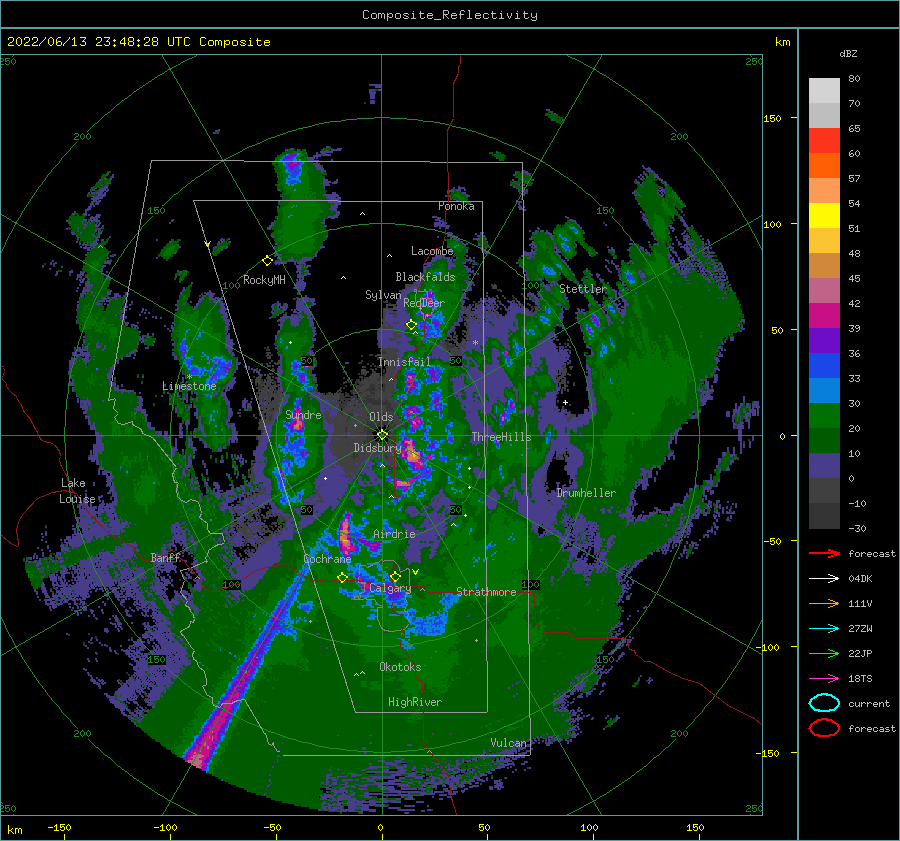Click the yellow diamond marker below Cochrane
The width and height of the screenshot is (900, 841).
pos(343,578)
